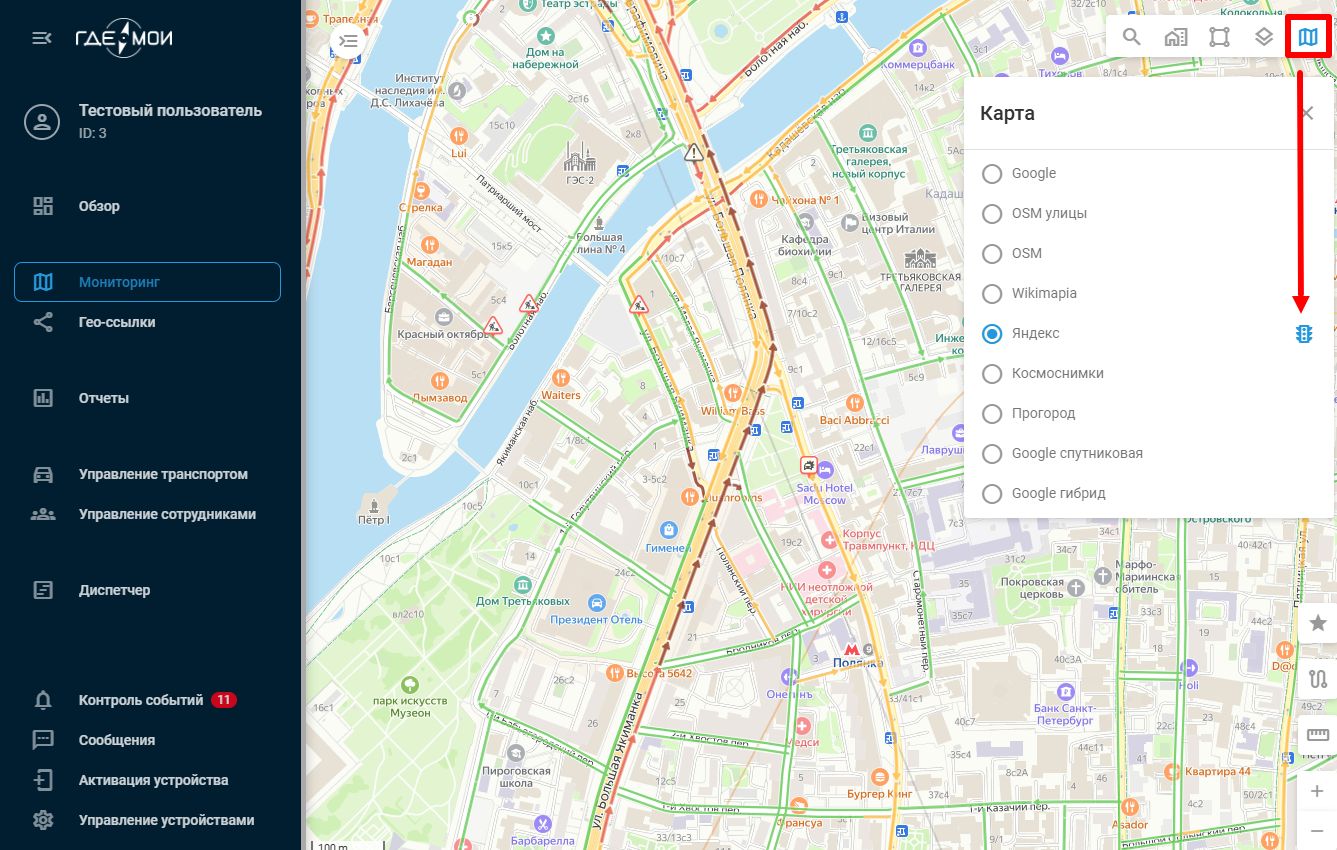This screenshot has width=1337, height=850.
Task: Select the Космоснимки radio button
Action: 992,374
